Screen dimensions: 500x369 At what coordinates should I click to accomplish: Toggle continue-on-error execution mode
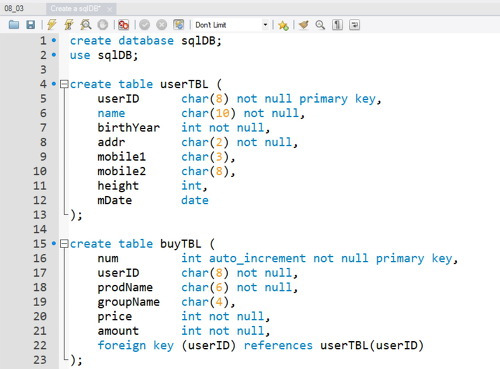click(x=123, y=25)
